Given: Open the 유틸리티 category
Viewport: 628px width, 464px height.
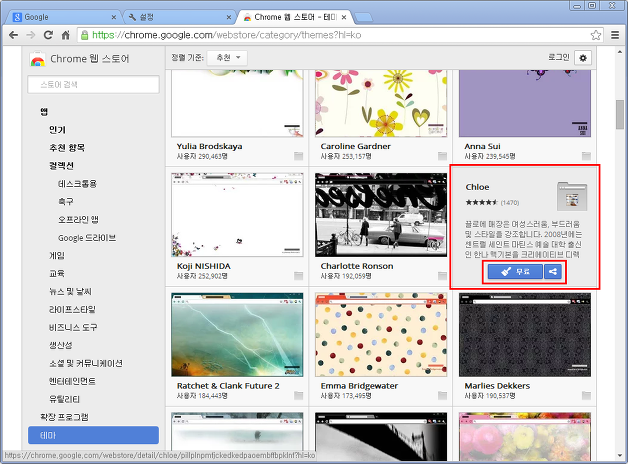Looking at the screenshot, I should tap(64, 399).
